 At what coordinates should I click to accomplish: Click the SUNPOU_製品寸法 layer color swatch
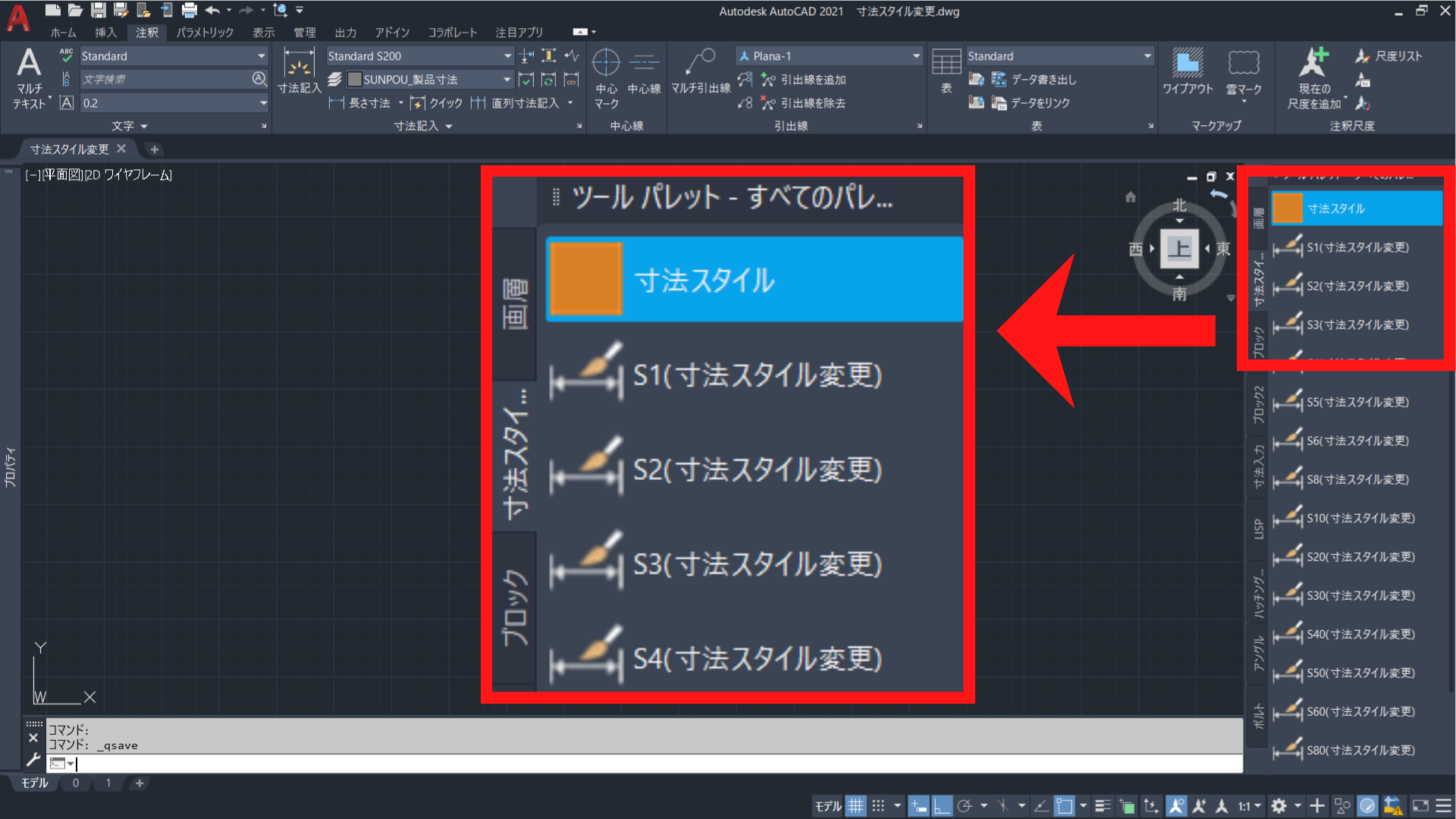tap(353, 78)
